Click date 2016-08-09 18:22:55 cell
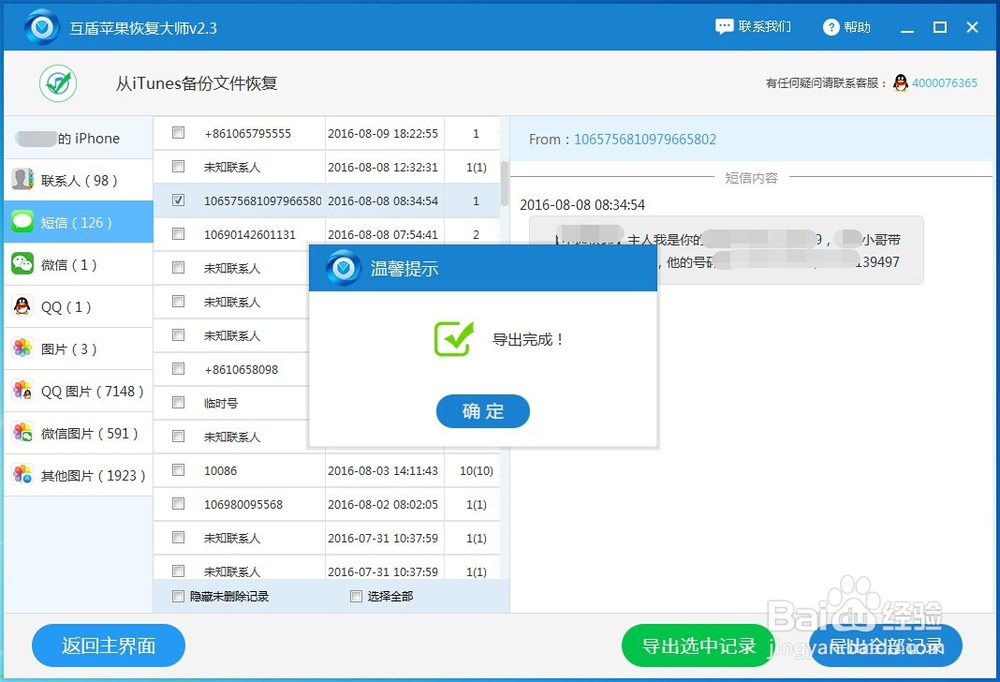Screen dimensions: 1000x682 click(x=383, y=133)
